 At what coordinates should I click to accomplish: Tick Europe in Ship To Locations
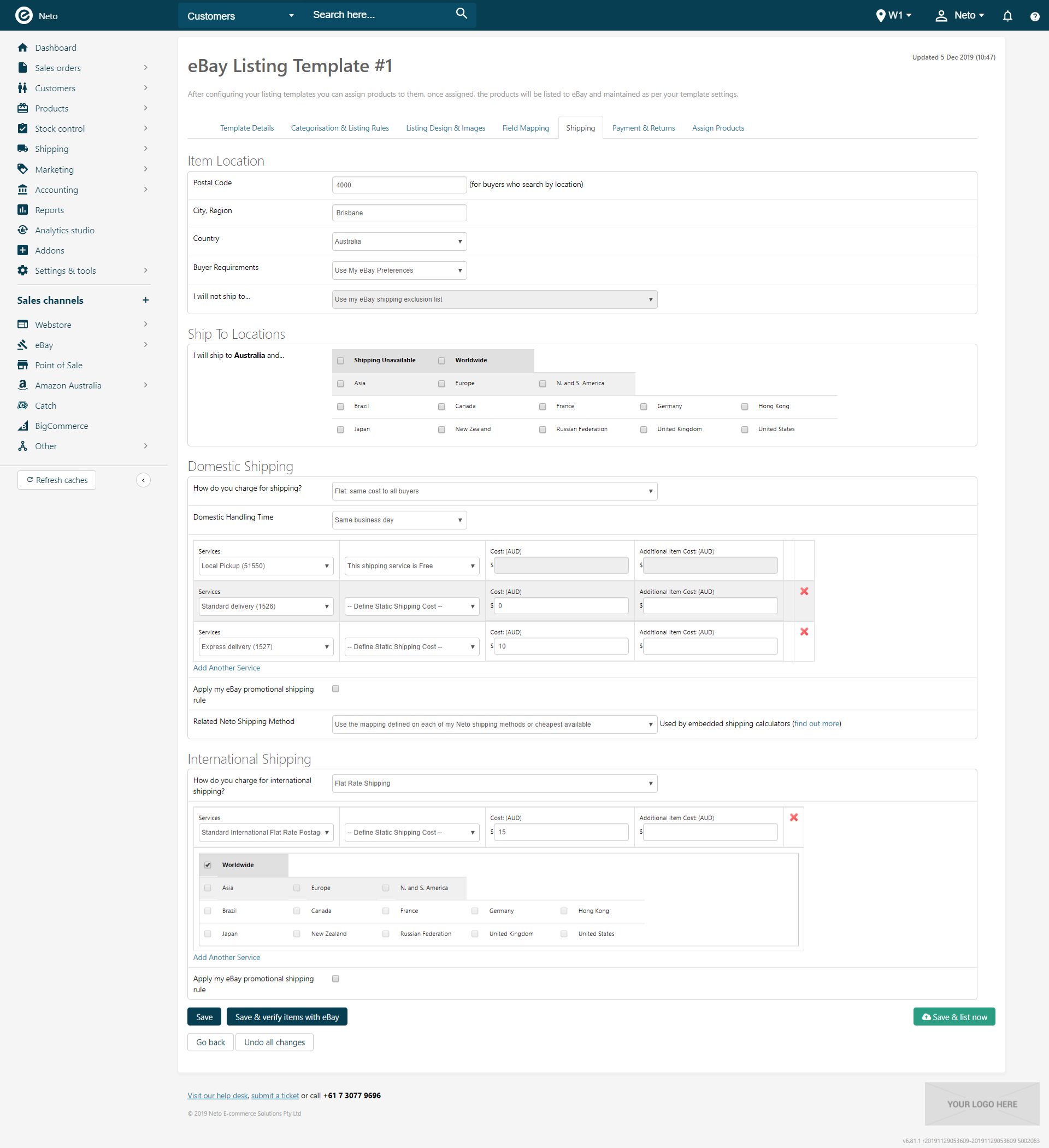click(441, 384)
